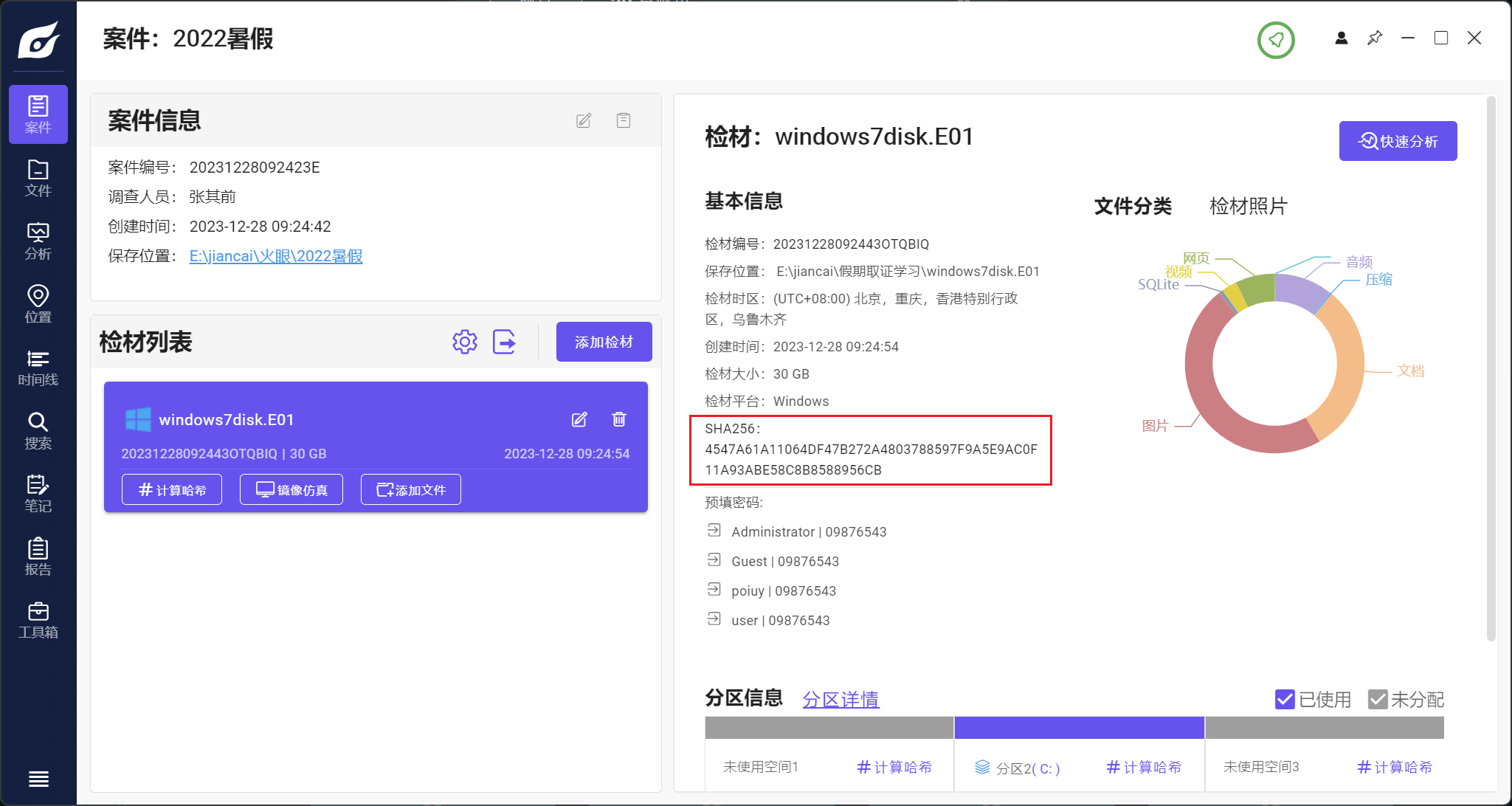Click the evidence list export icon

pos(504,342)
